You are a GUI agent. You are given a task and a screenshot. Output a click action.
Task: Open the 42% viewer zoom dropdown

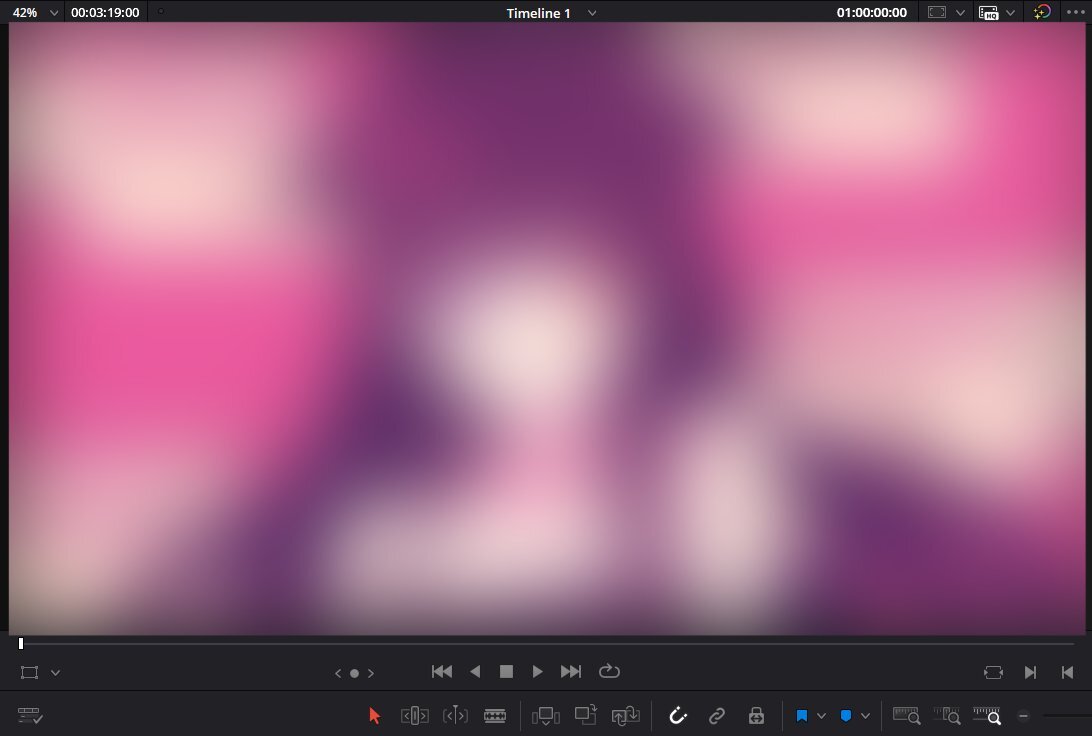pos(35,13)
